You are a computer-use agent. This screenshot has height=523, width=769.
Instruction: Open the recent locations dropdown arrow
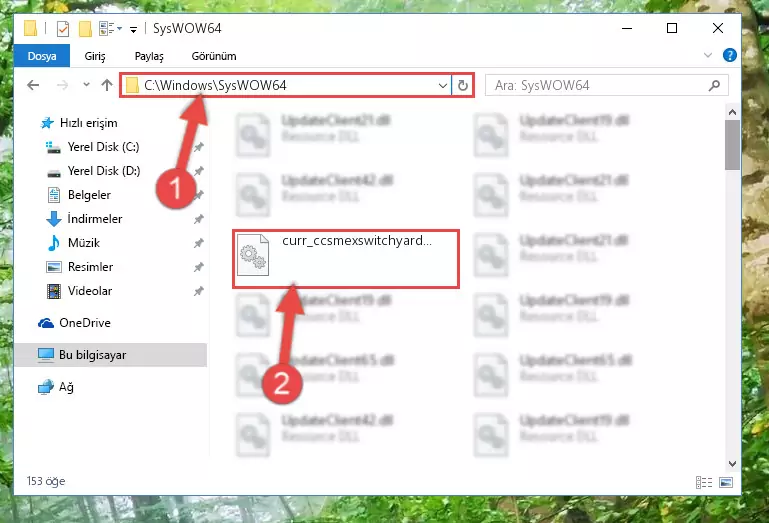[x=86, y=85]
